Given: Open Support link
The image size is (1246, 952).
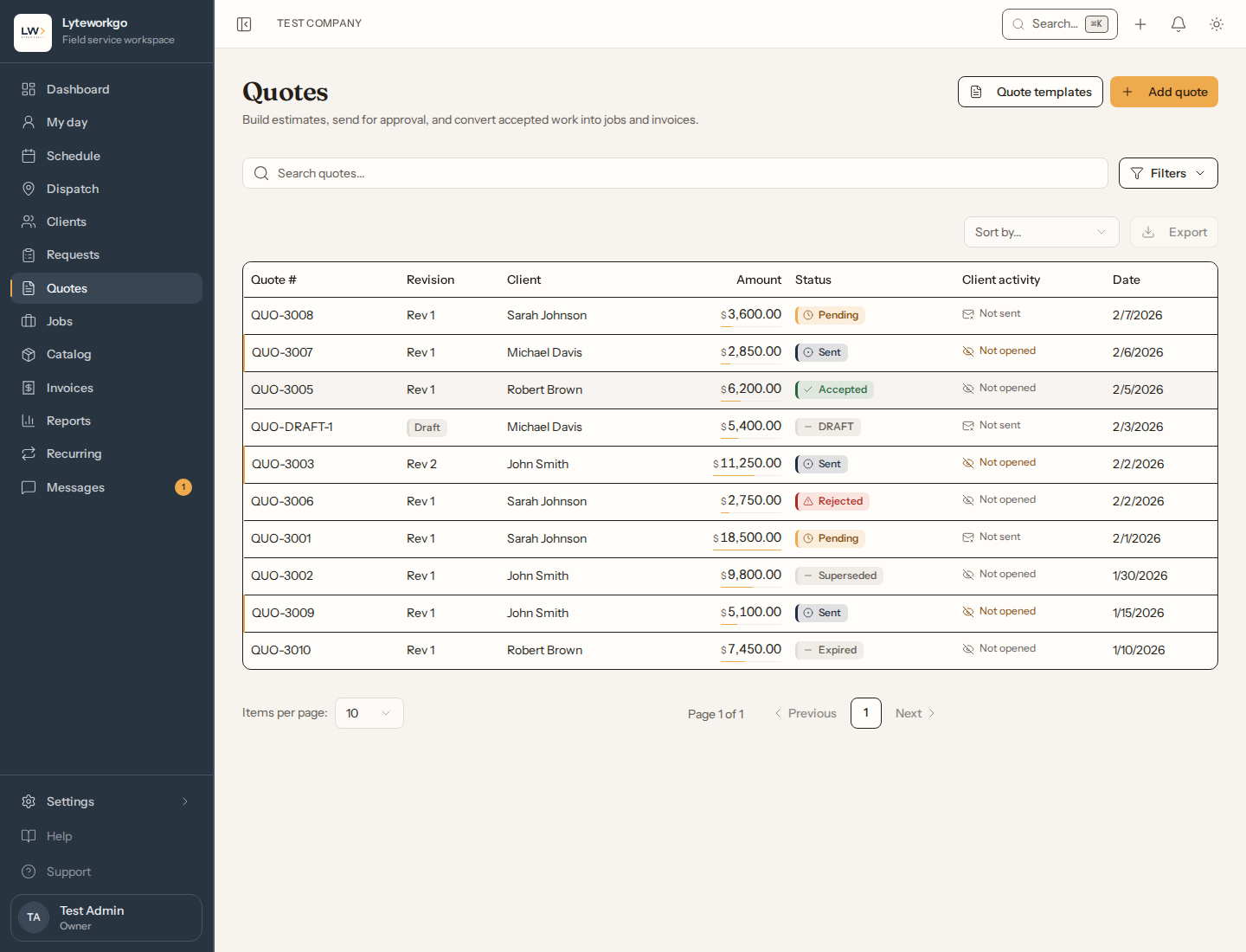Looking at the screenshot, I should point(106,872).
